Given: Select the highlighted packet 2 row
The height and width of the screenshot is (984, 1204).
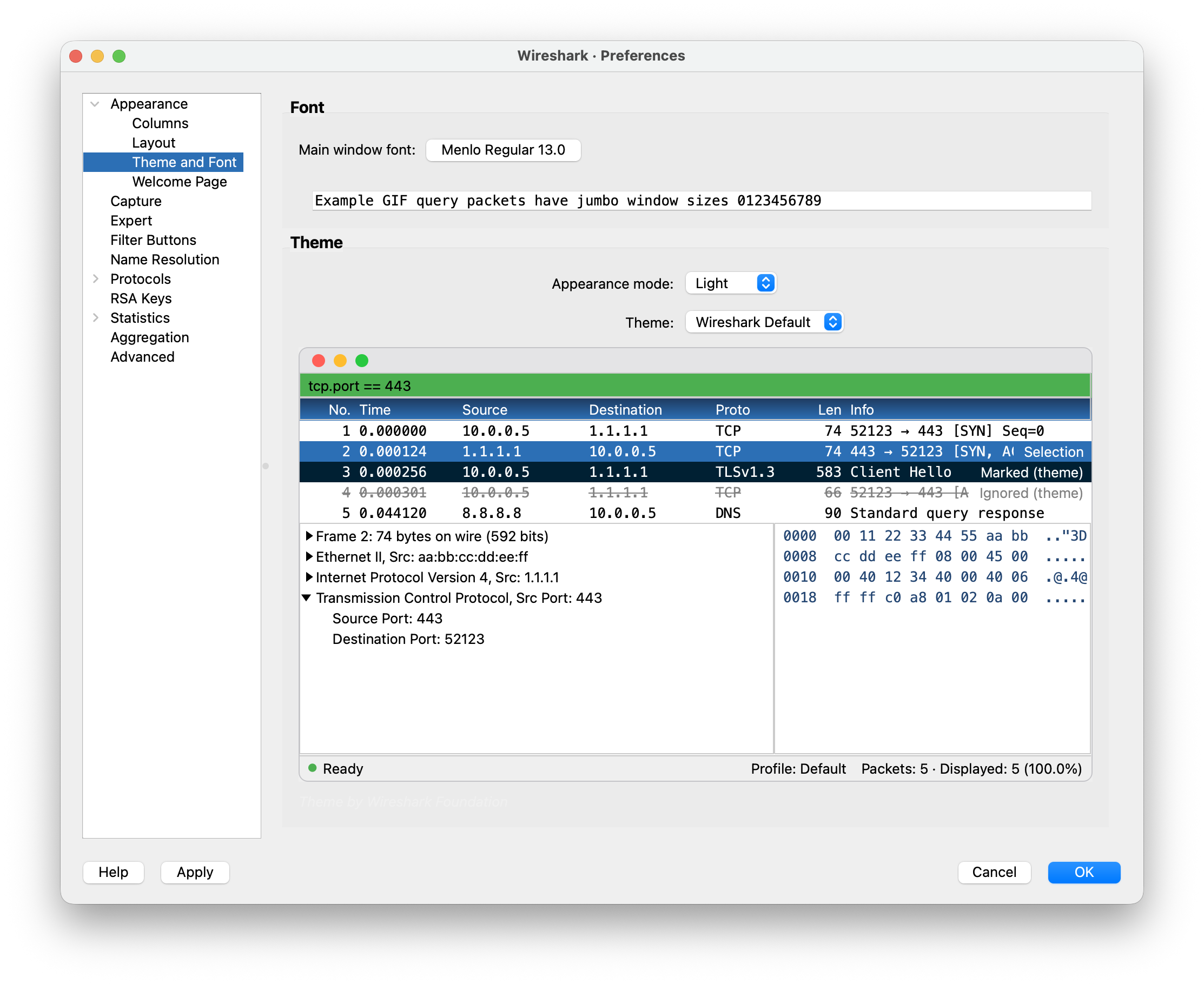Looking at the screenshot, I should tap(694, 452).
